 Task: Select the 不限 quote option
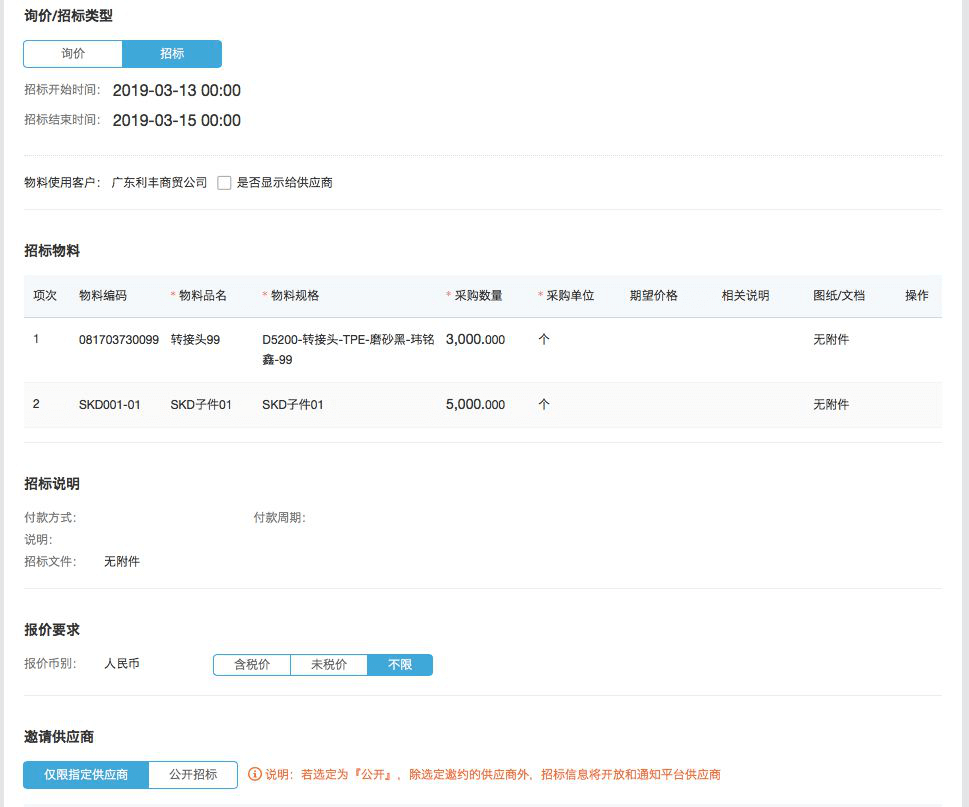tap(400, 665)
